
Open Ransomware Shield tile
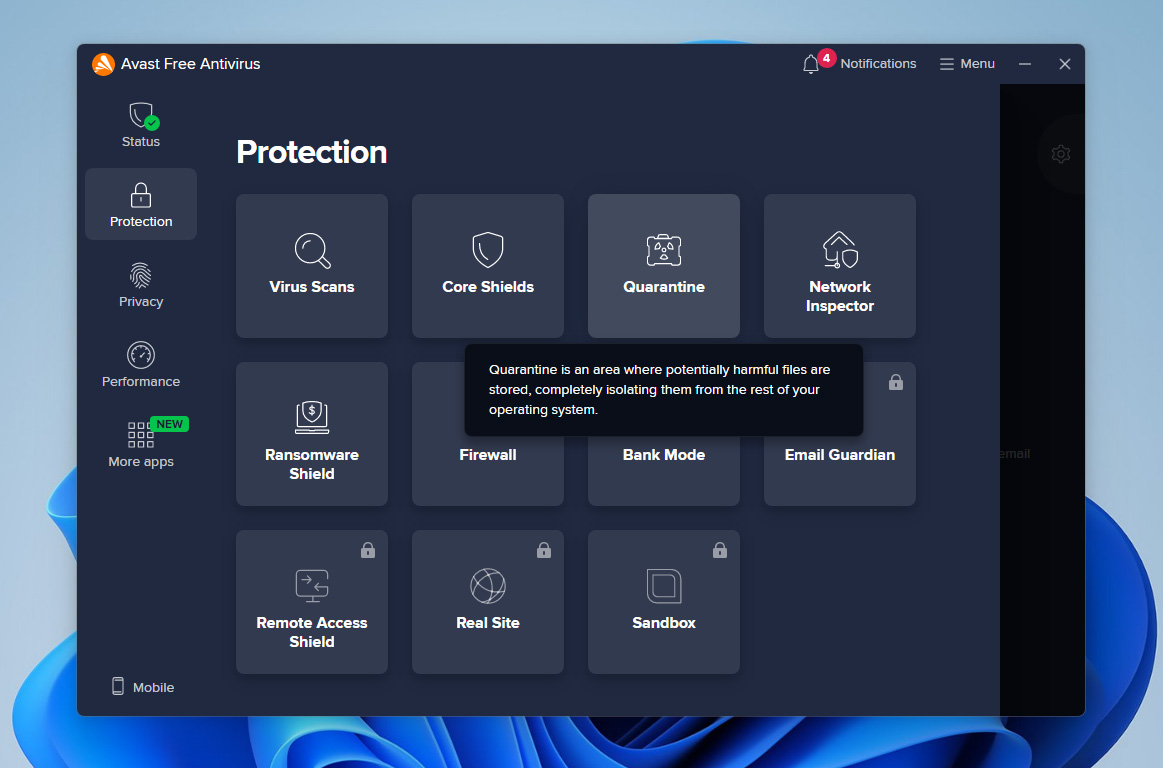click(312, 434)
